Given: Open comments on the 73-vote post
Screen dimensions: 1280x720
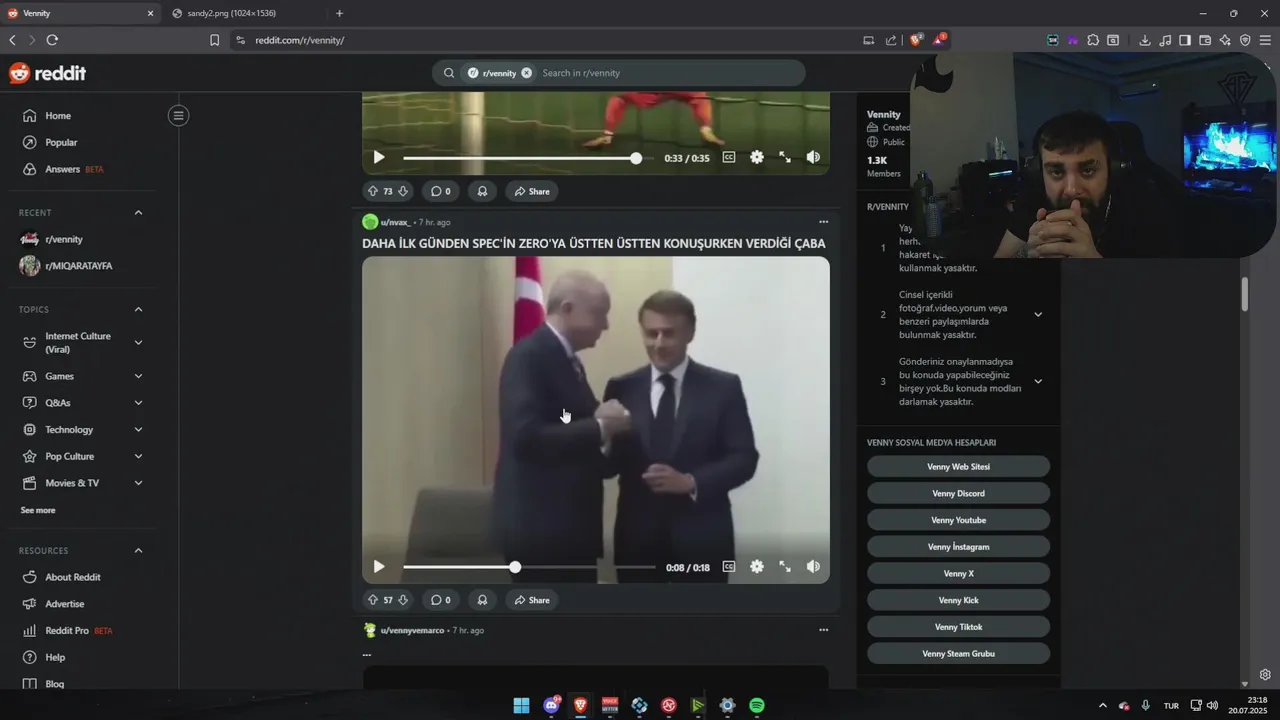Looking at the screenshot, I should [x=441, y=191].
